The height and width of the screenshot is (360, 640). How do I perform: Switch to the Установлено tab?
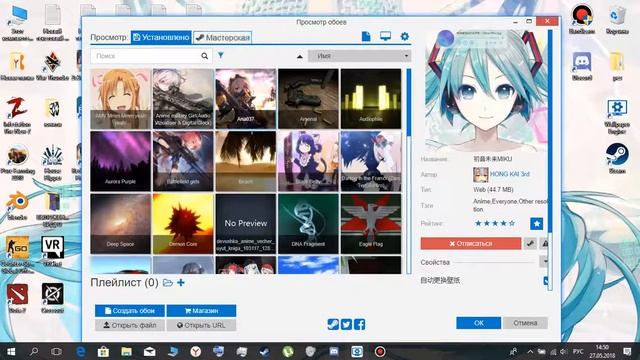161,38
